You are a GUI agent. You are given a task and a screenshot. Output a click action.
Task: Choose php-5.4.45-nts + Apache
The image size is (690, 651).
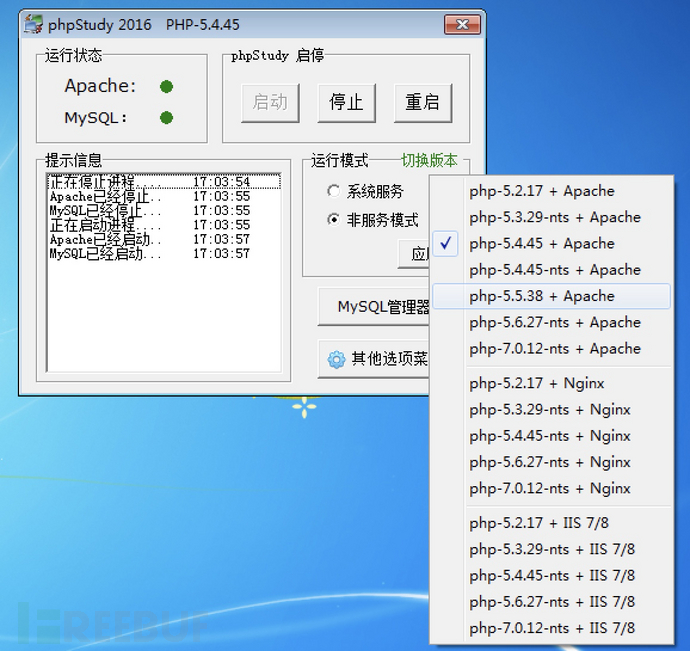551,270
